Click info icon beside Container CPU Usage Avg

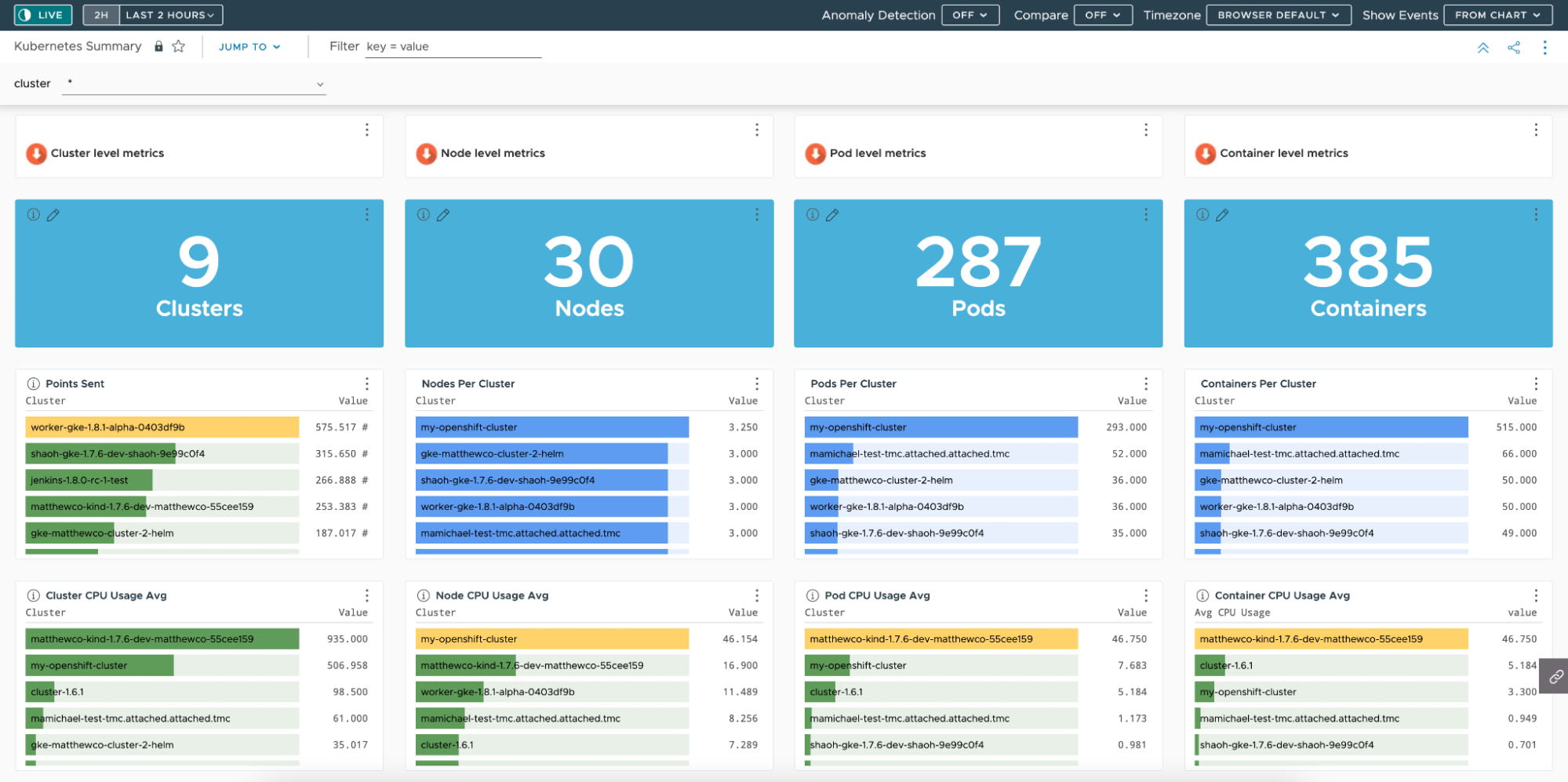tap(1202, 596)
